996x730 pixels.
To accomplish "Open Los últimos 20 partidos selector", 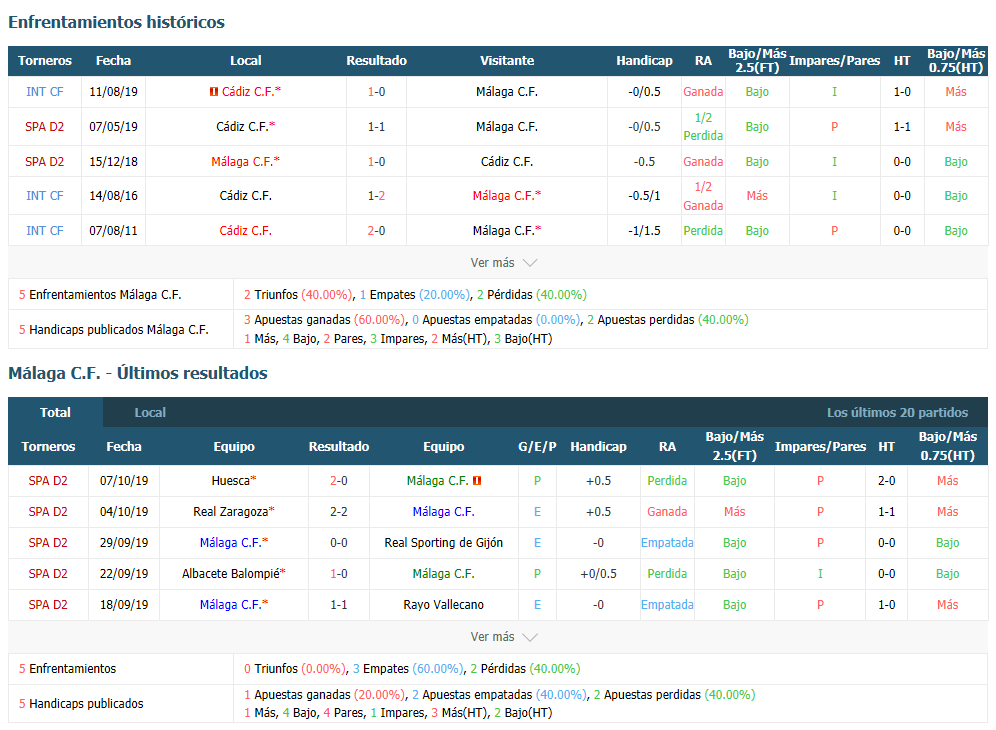I will (897, 412).
